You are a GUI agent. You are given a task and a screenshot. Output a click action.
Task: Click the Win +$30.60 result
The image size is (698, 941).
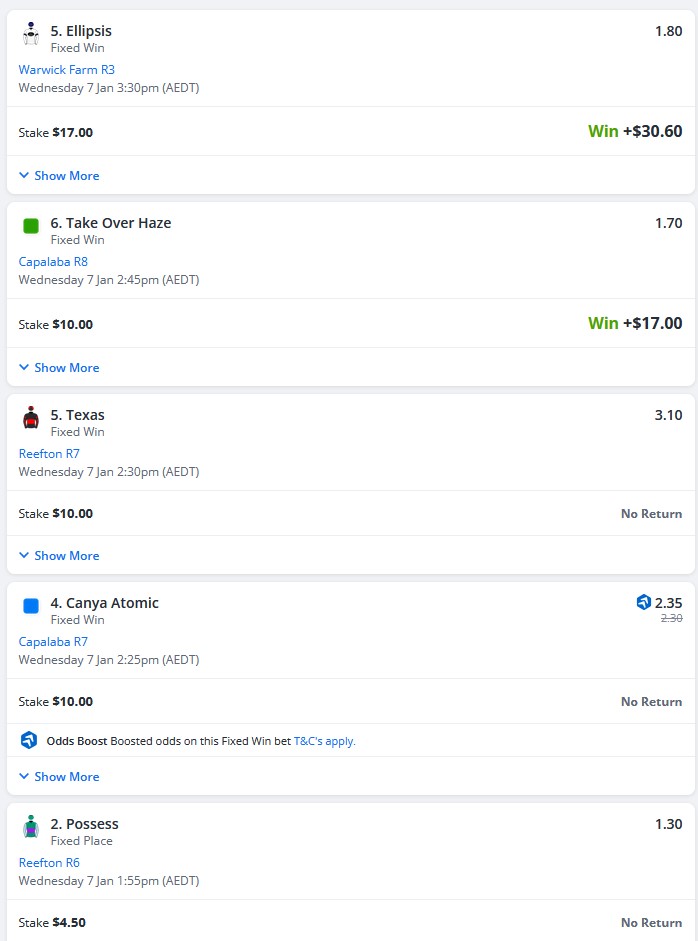click(x=635, y=131)
